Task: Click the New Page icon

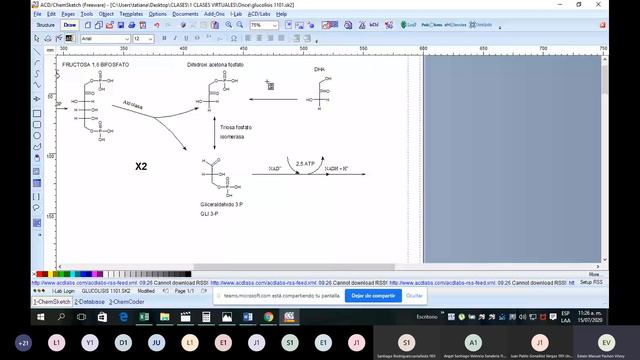Action: 88,25
